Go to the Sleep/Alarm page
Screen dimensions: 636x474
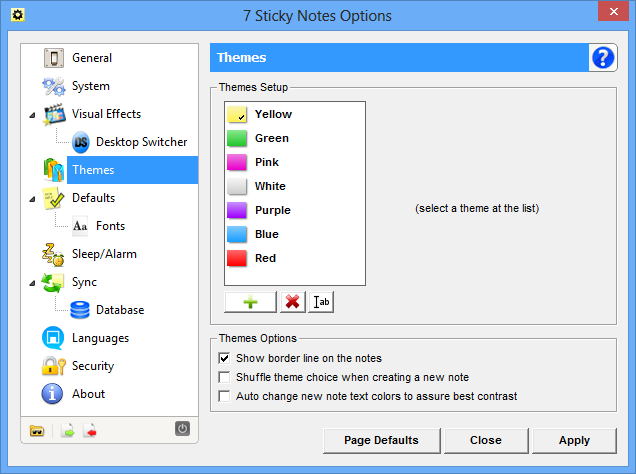pos(104,254)
